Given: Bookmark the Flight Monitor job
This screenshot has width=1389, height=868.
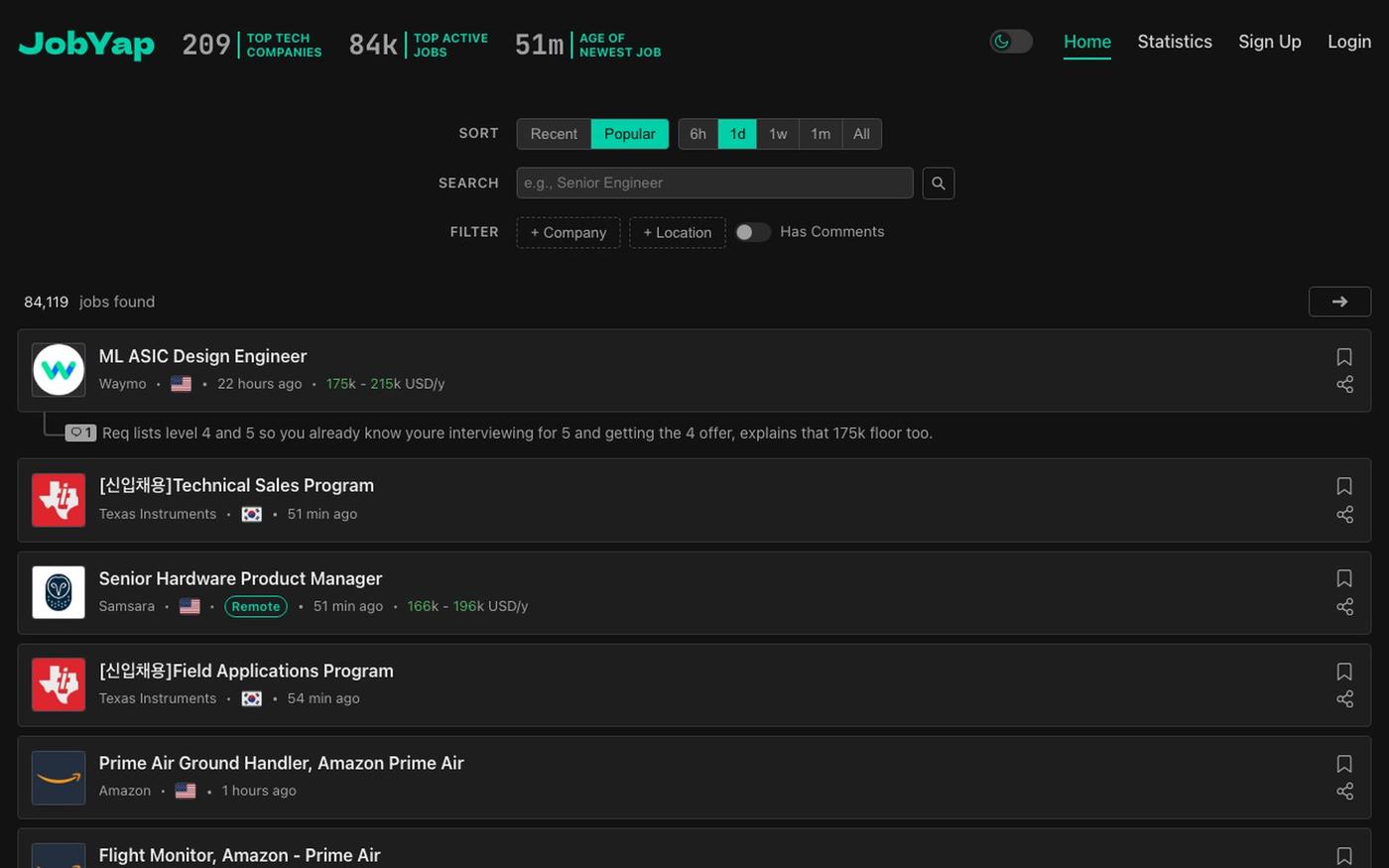Looking at the screenshot, I should pyautogui.click(x=1344, y=856).
